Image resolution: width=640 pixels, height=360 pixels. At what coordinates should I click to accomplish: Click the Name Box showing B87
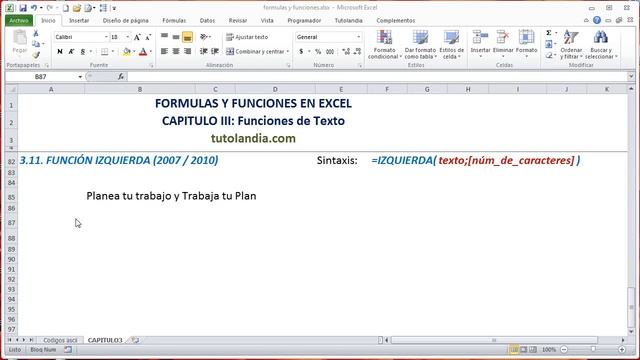coord(41,77)
